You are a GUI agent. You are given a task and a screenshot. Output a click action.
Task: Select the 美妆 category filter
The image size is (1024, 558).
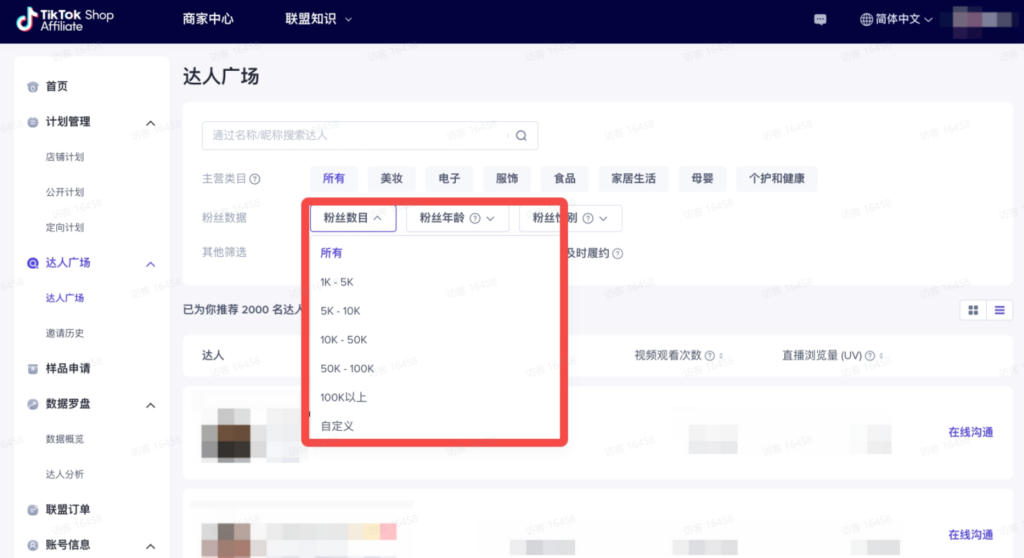tap(391, 178)
